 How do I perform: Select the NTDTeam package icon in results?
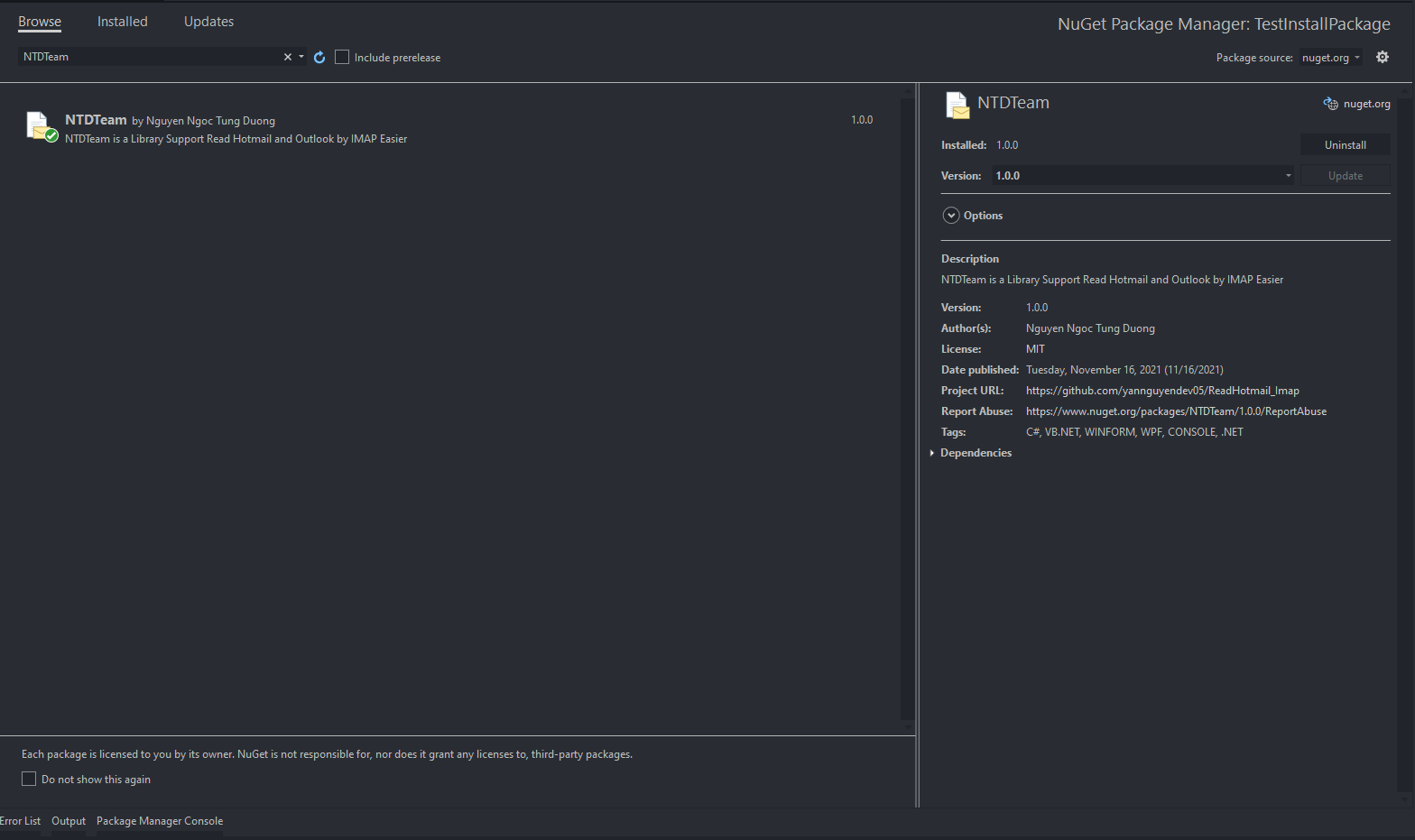point(42,127)
